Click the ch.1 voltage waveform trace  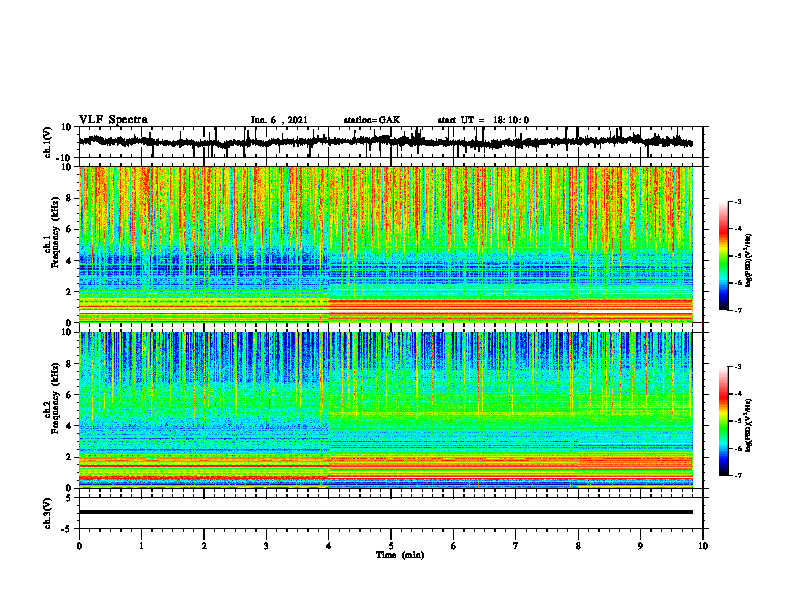click(385, 142)
